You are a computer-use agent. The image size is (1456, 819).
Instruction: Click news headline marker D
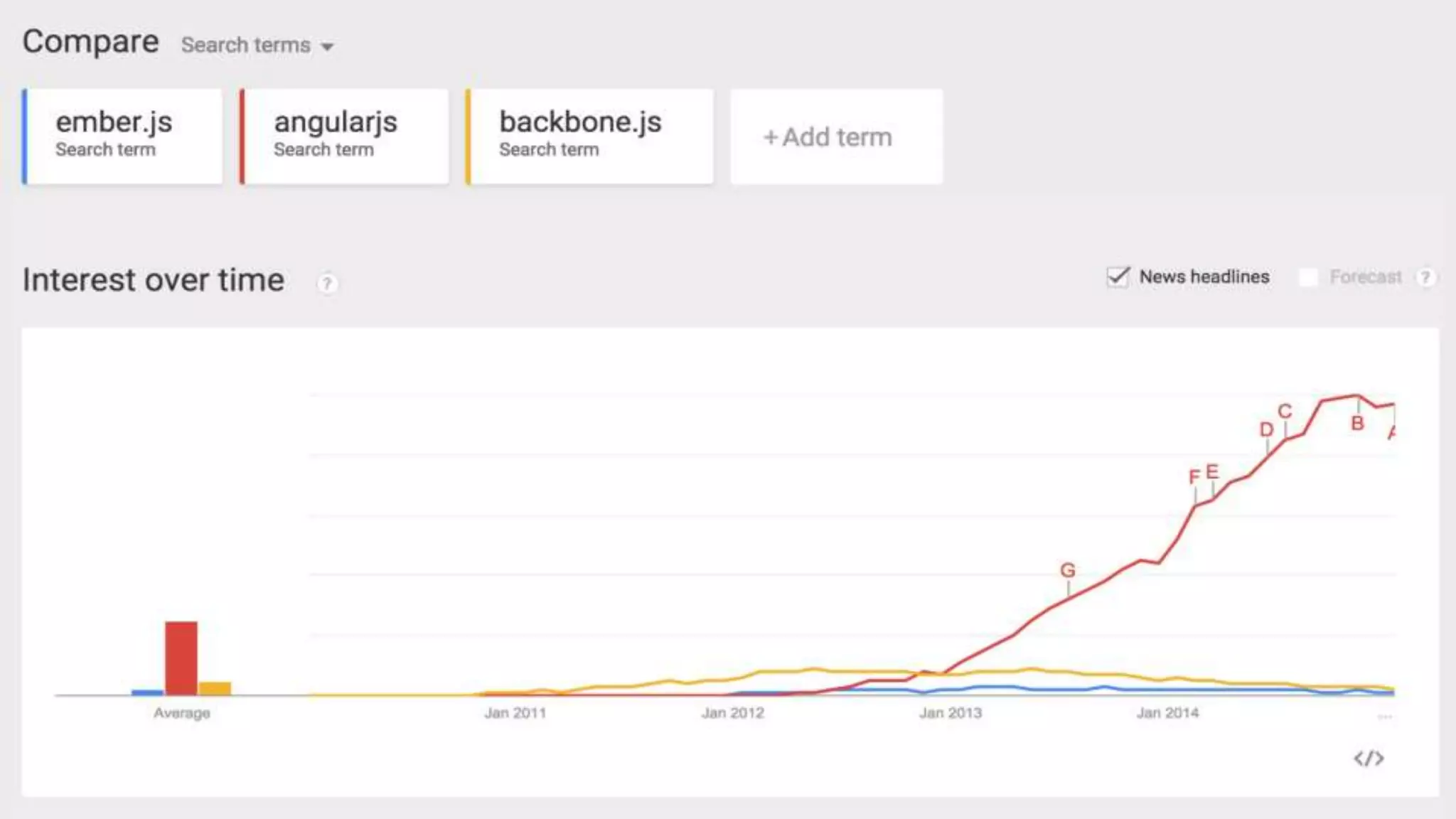[1267, 430]
